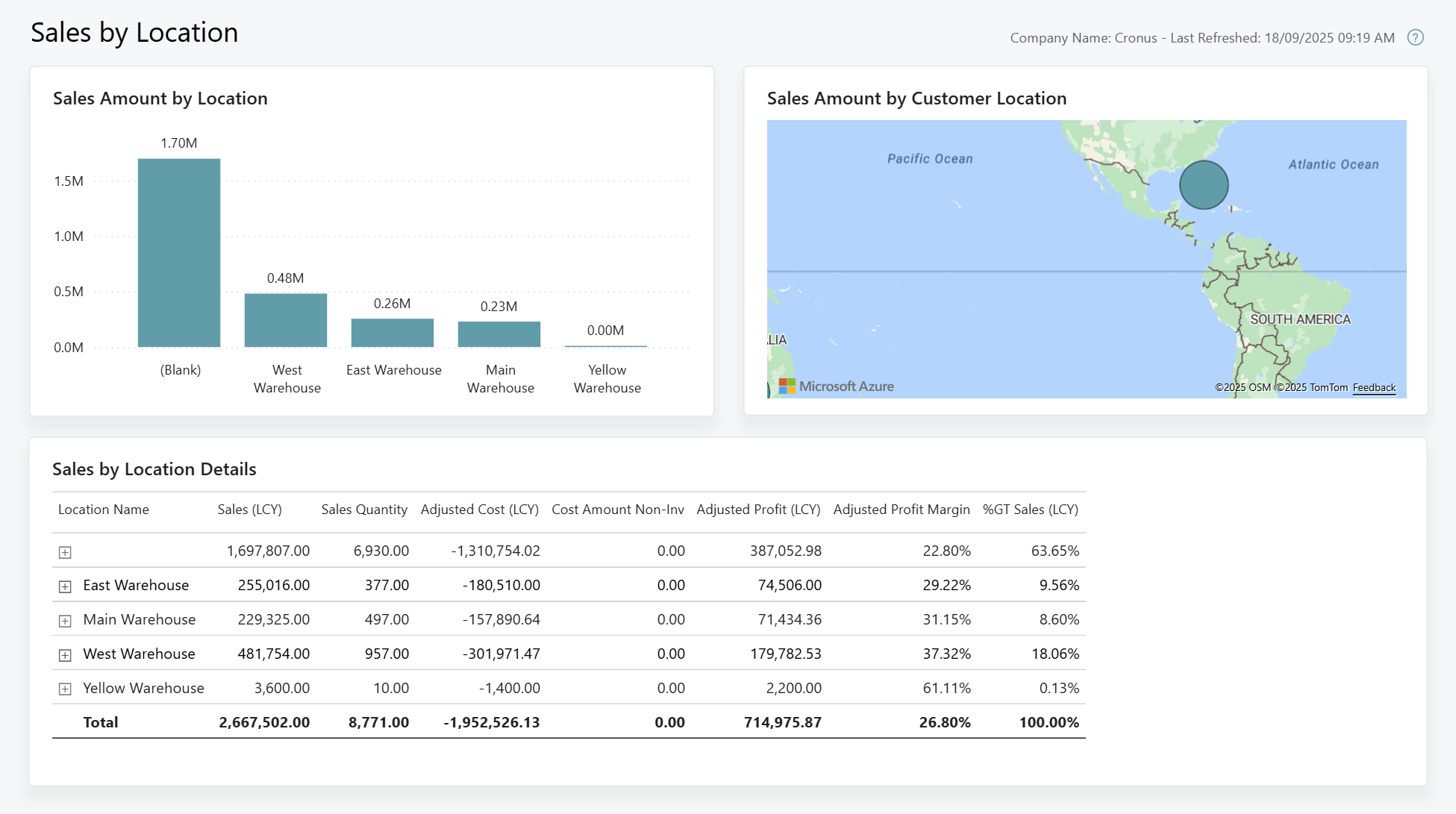
Task: Click the Sales by Location Details title
Action: point(154,469)
